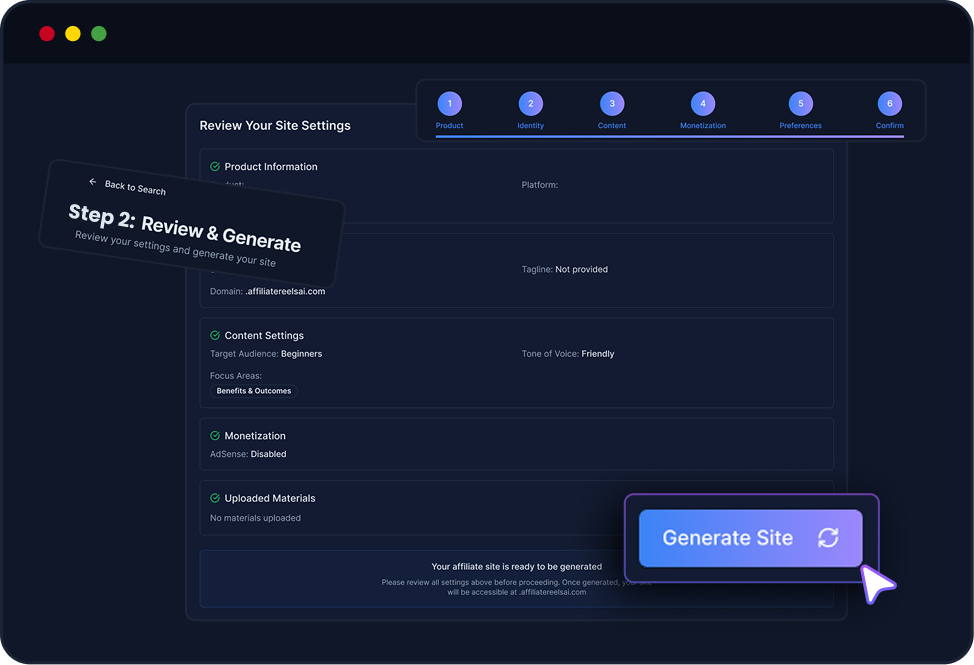The height and width of the screenshot is (665, 974).
Task: Click the refresh icon in Generate Site
Action: click(x=828, y=538)
